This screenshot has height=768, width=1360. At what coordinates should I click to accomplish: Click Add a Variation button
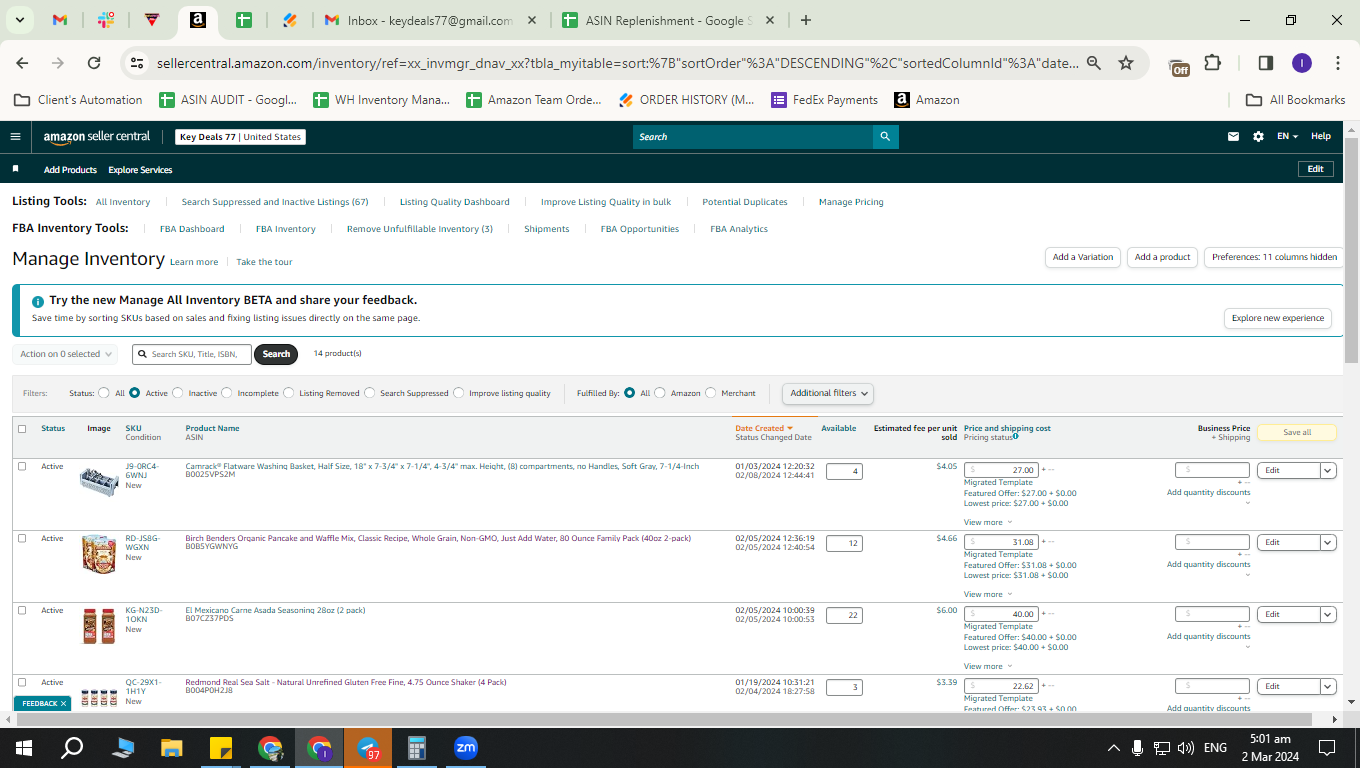pyautogui.click(x=1083, y=257)
